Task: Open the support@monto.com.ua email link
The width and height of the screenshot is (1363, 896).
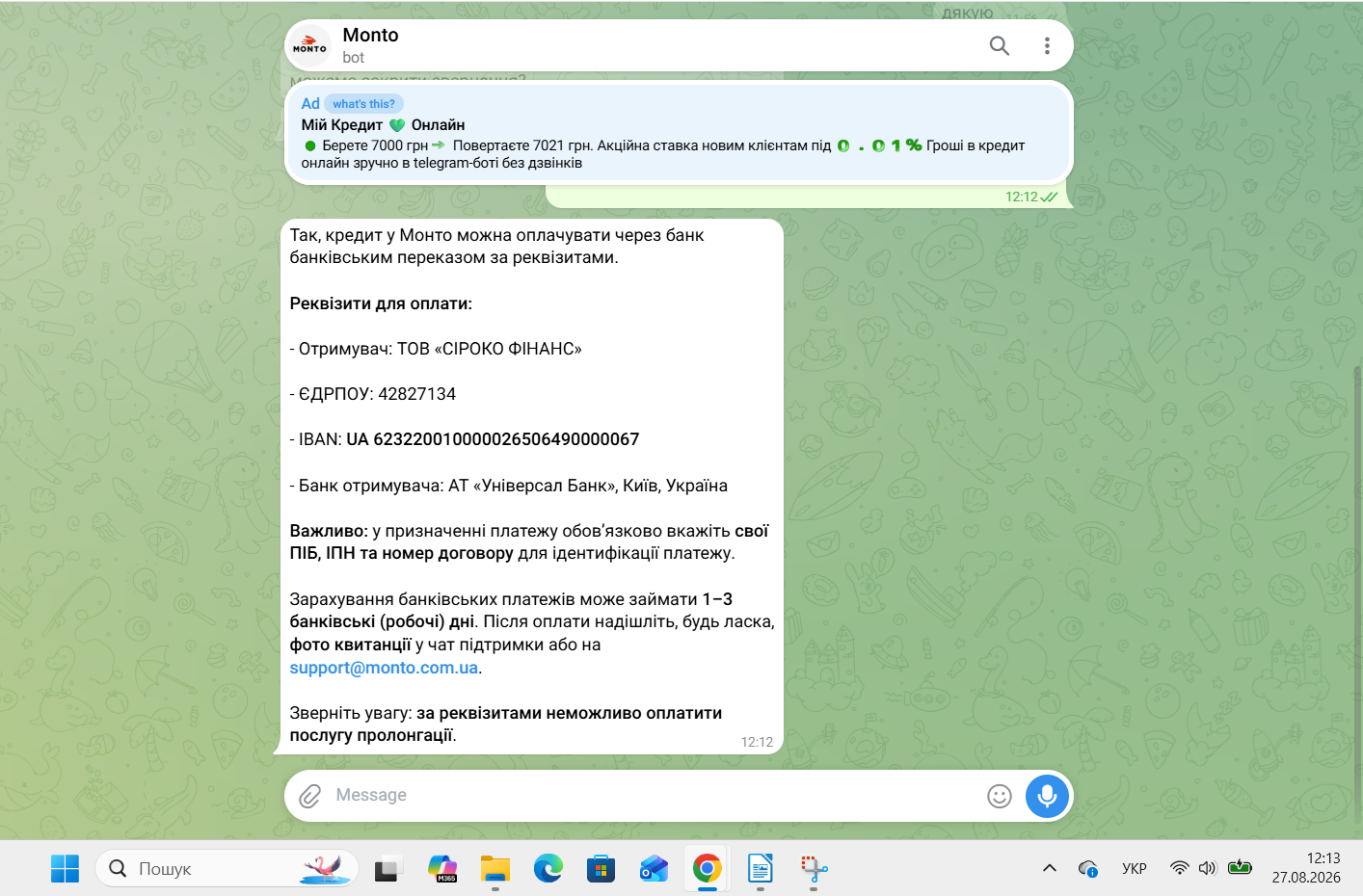Action: click(x=384, y=668)
